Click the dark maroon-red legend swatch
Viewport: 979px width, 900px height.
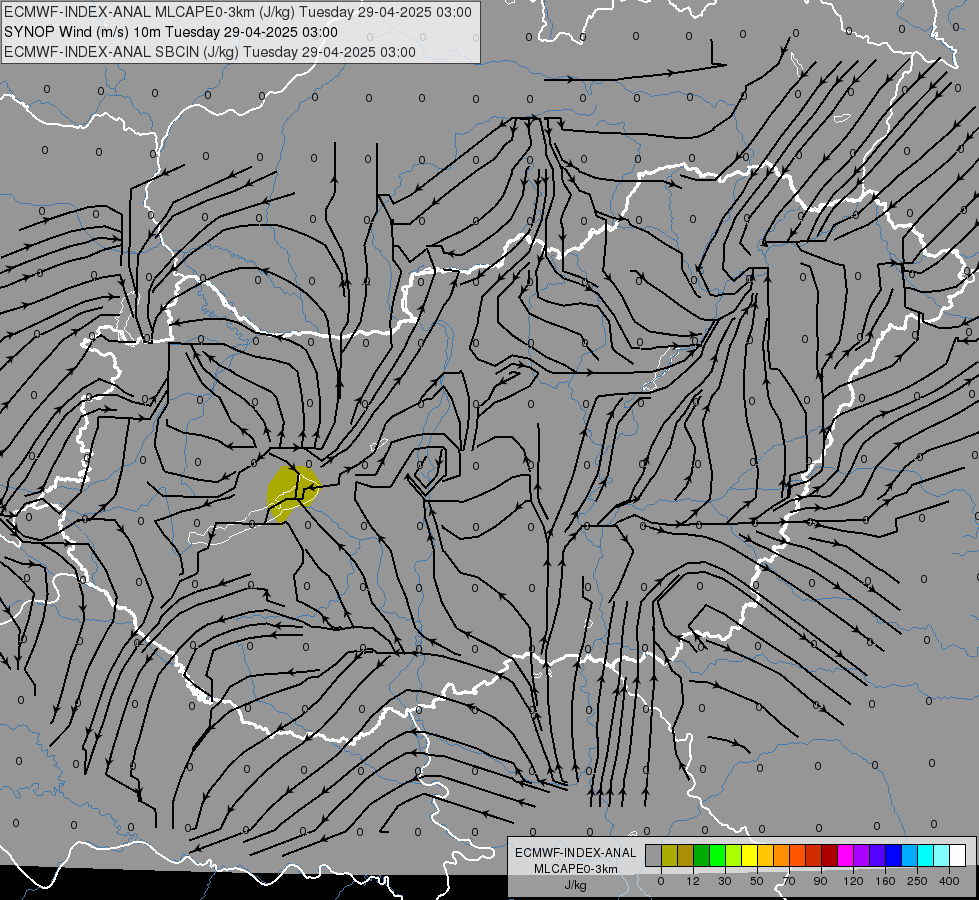click(830, 855)
